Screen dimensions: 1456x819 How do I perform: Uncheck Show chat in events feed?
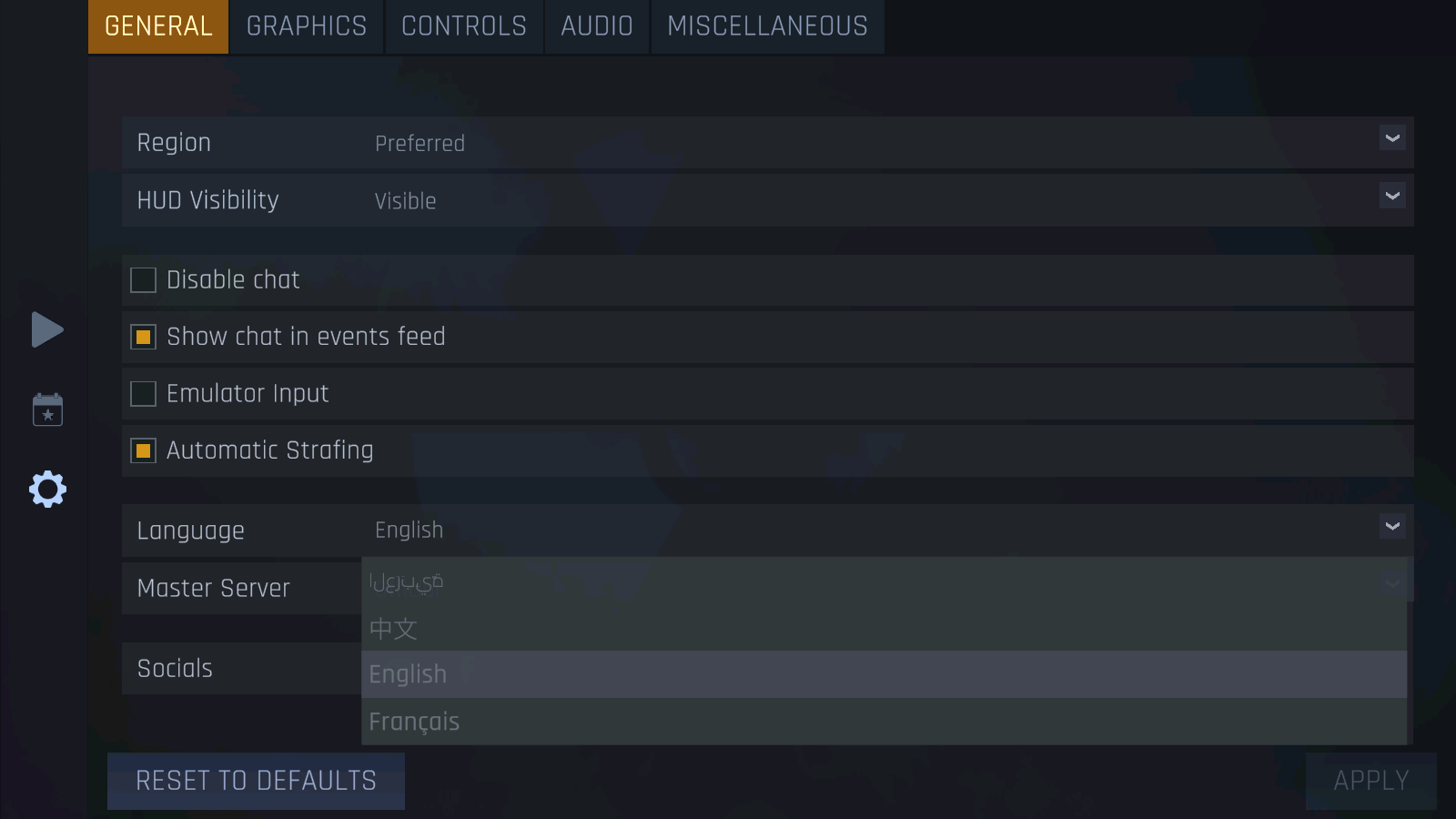tap(144, 337)
